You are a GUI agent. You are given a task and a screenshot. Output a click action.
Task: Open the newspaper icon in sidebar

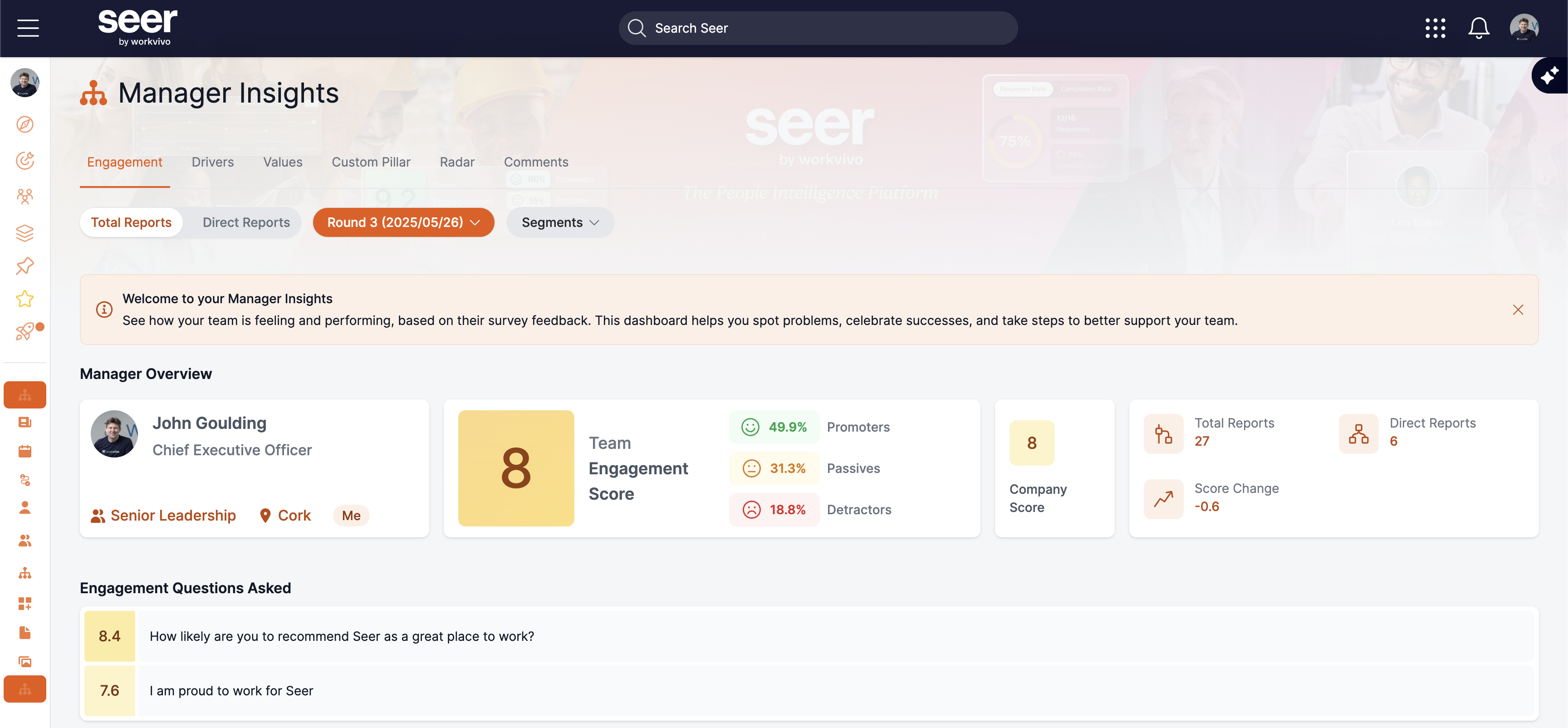[x=25, y=423]
